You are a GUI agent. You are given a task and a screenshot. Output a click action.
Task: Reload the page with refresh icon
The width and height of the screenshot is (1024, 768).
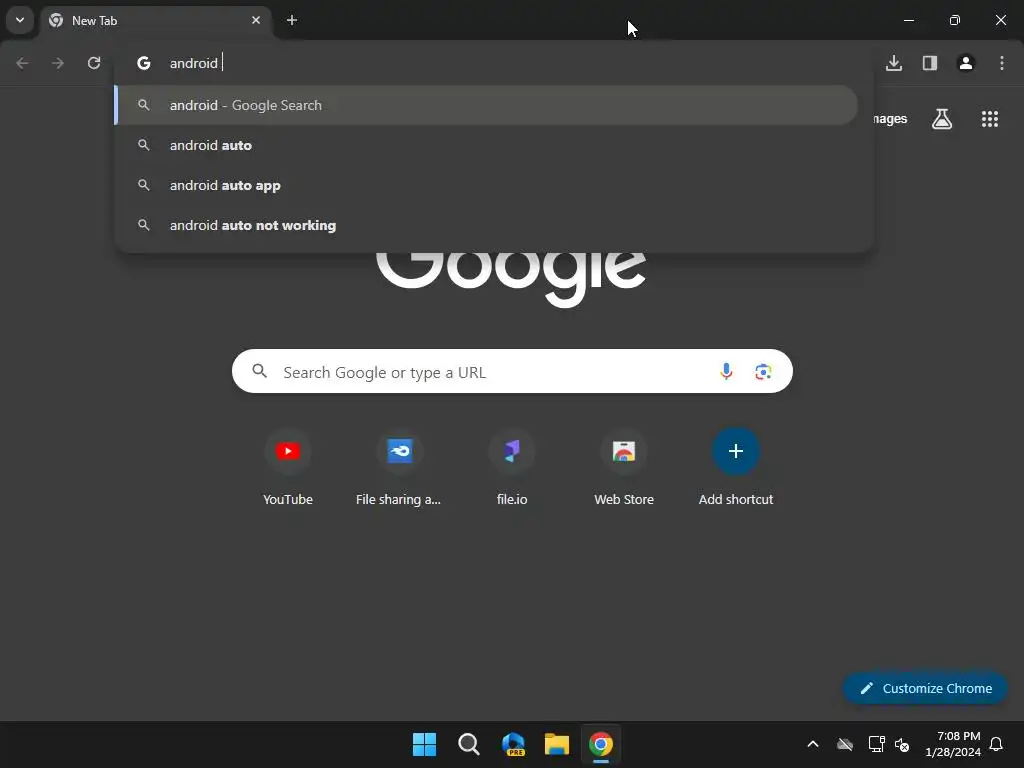pyautogui.click(x=94, y=63)
